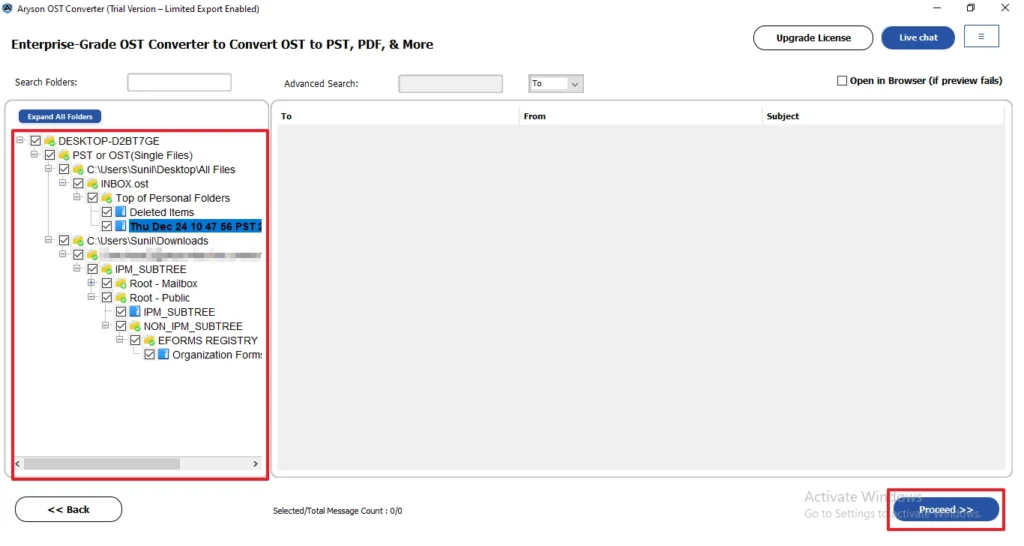Click the folder tree horizontal scrollbar thumb
The height and width of the screenshot is (546, 1024).
click(x=102, y=464)
